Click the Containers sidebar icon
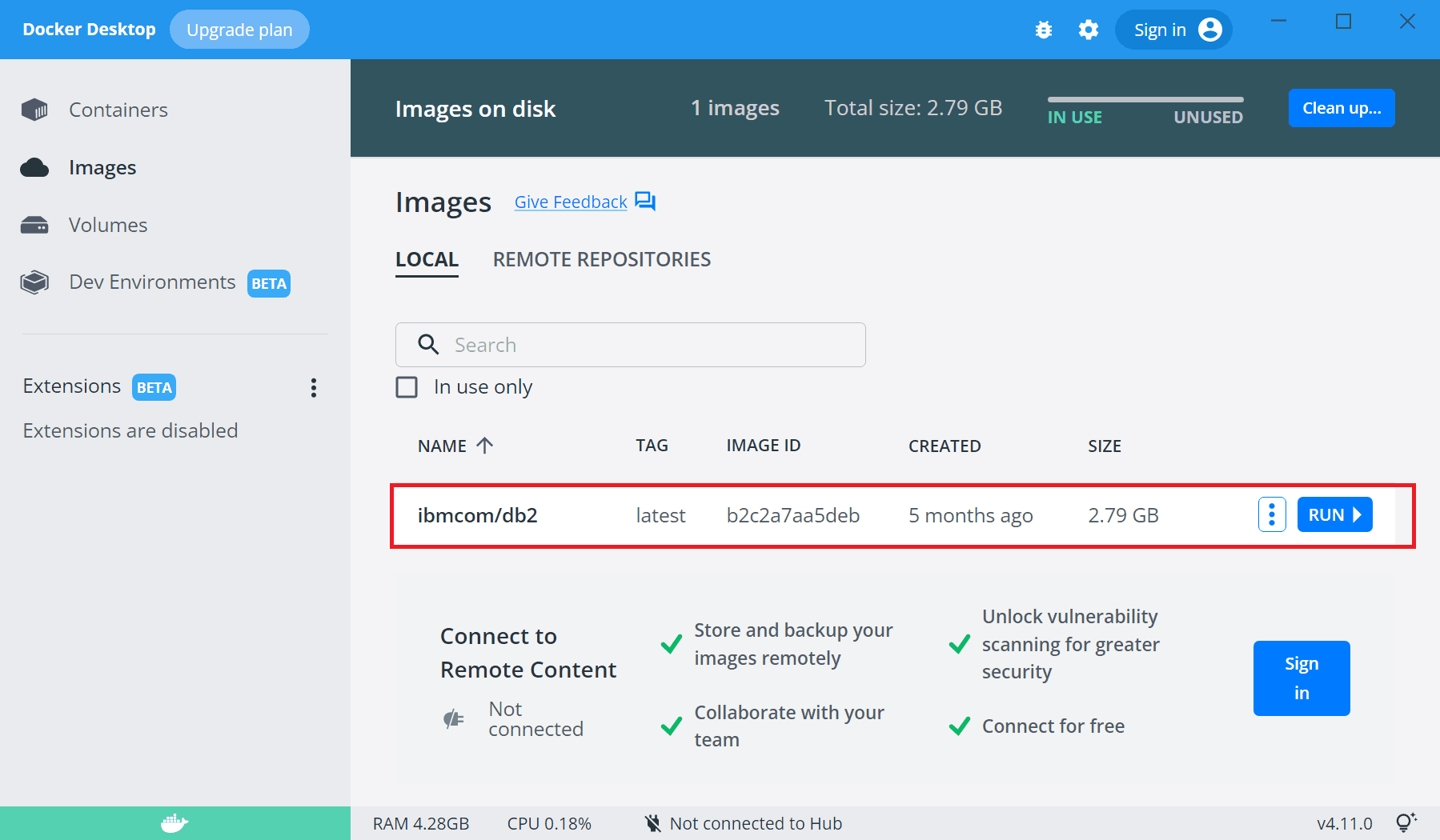Image resolution: width=1440 pixels, height=840 pixels. tap(34, 110)
